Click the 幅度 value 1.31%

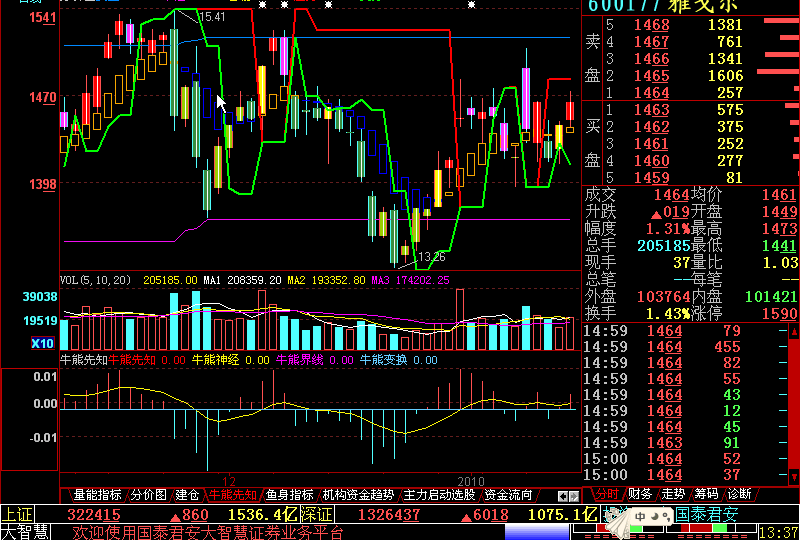668,228
